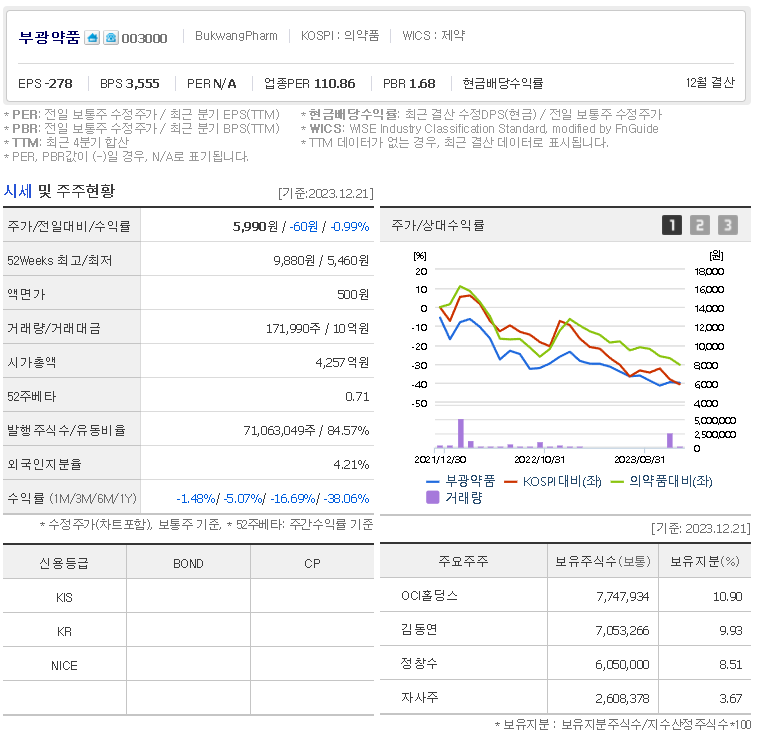Select the 52주베타 0.71 value

click(x=357, y=397)
